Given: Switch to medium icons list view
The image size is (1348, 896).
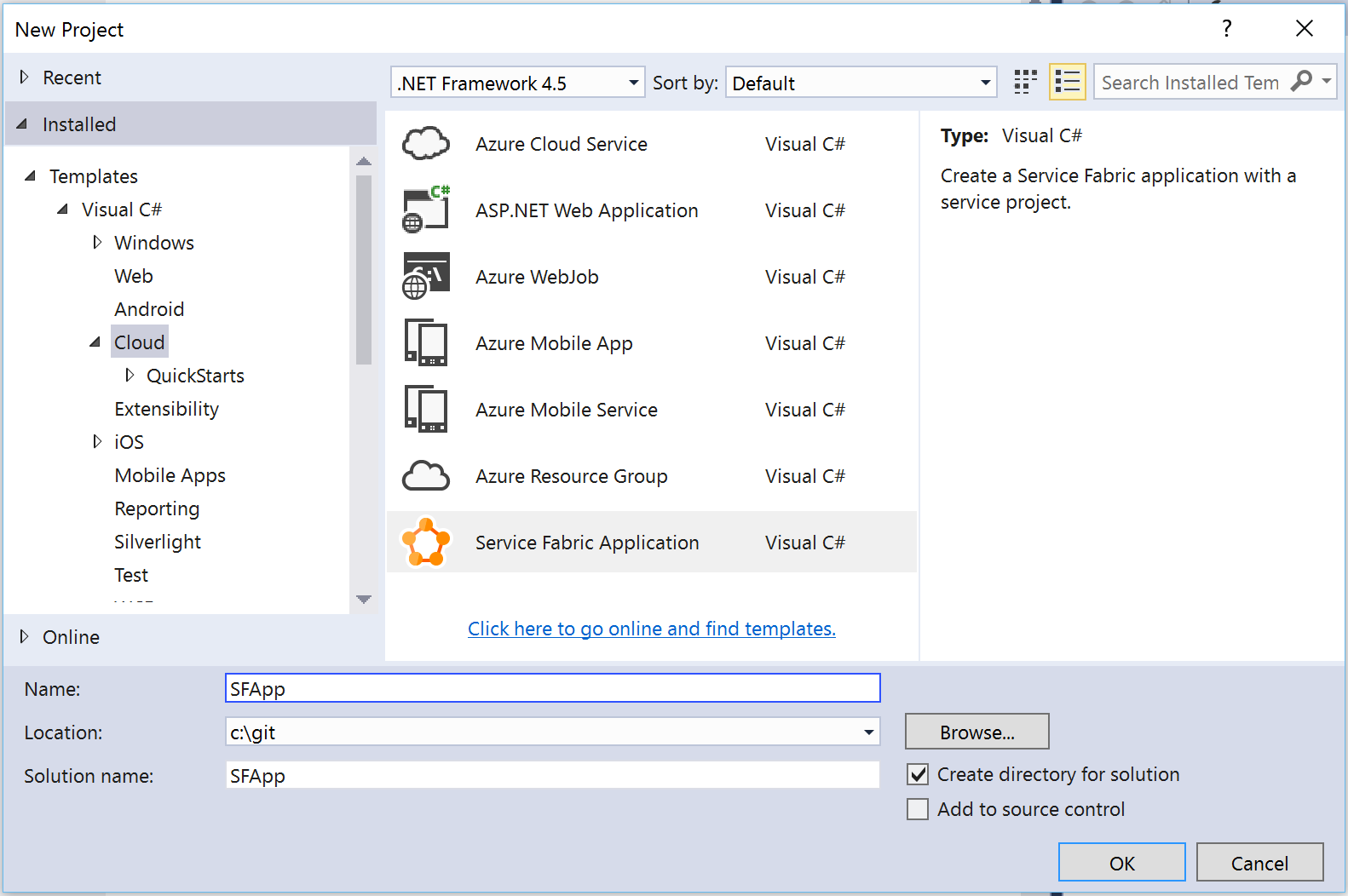Looking at the screenshot, I should pyautogui.click(x=1067, y=83).
